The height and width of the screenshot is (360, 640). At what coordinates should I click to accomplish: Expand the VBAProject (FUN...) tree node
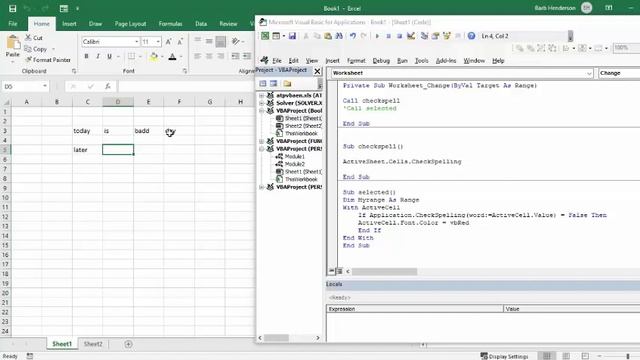pyautogui.click(x=261, y=141)
